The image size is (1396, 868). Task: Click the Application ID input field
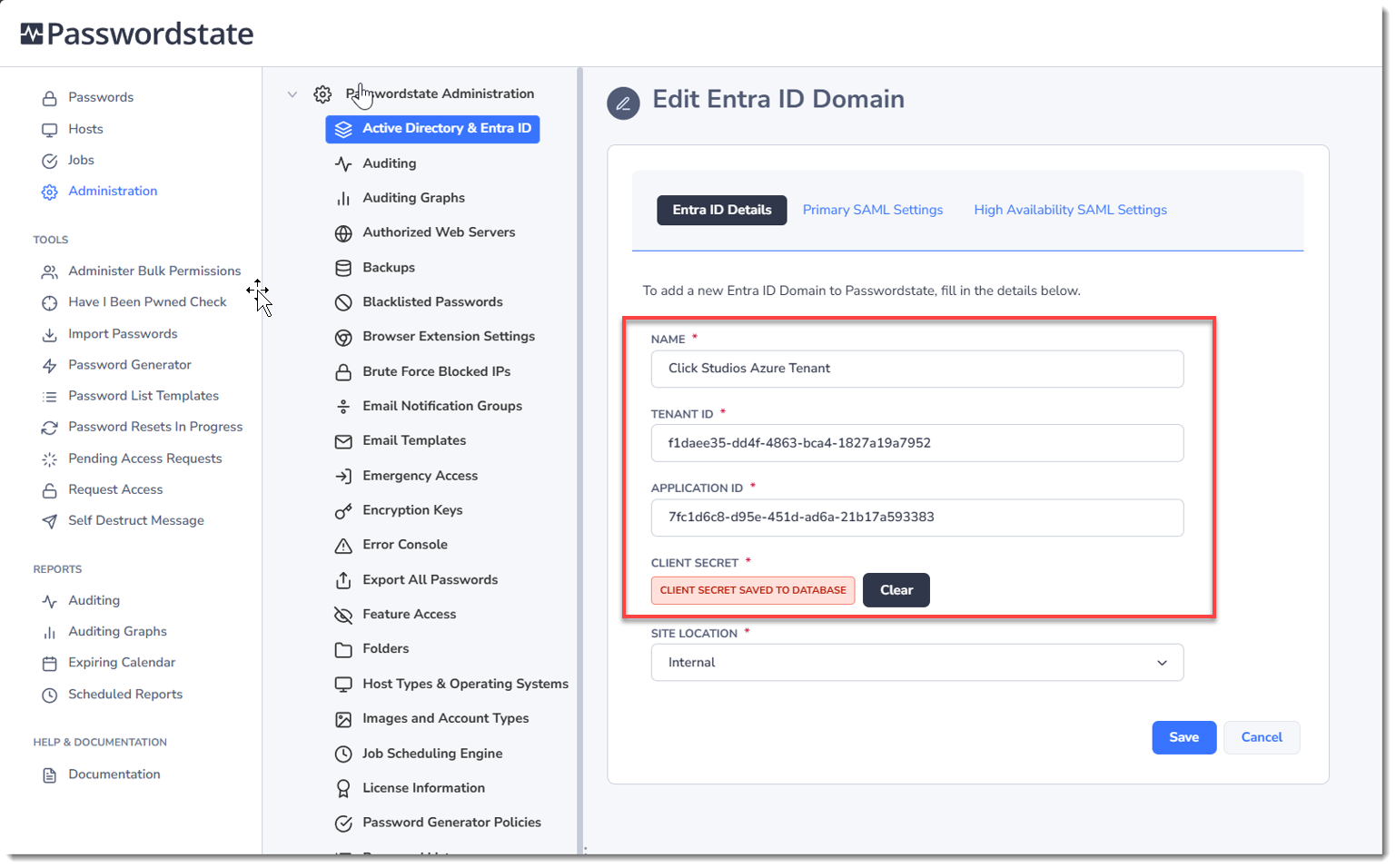point(917,518)
